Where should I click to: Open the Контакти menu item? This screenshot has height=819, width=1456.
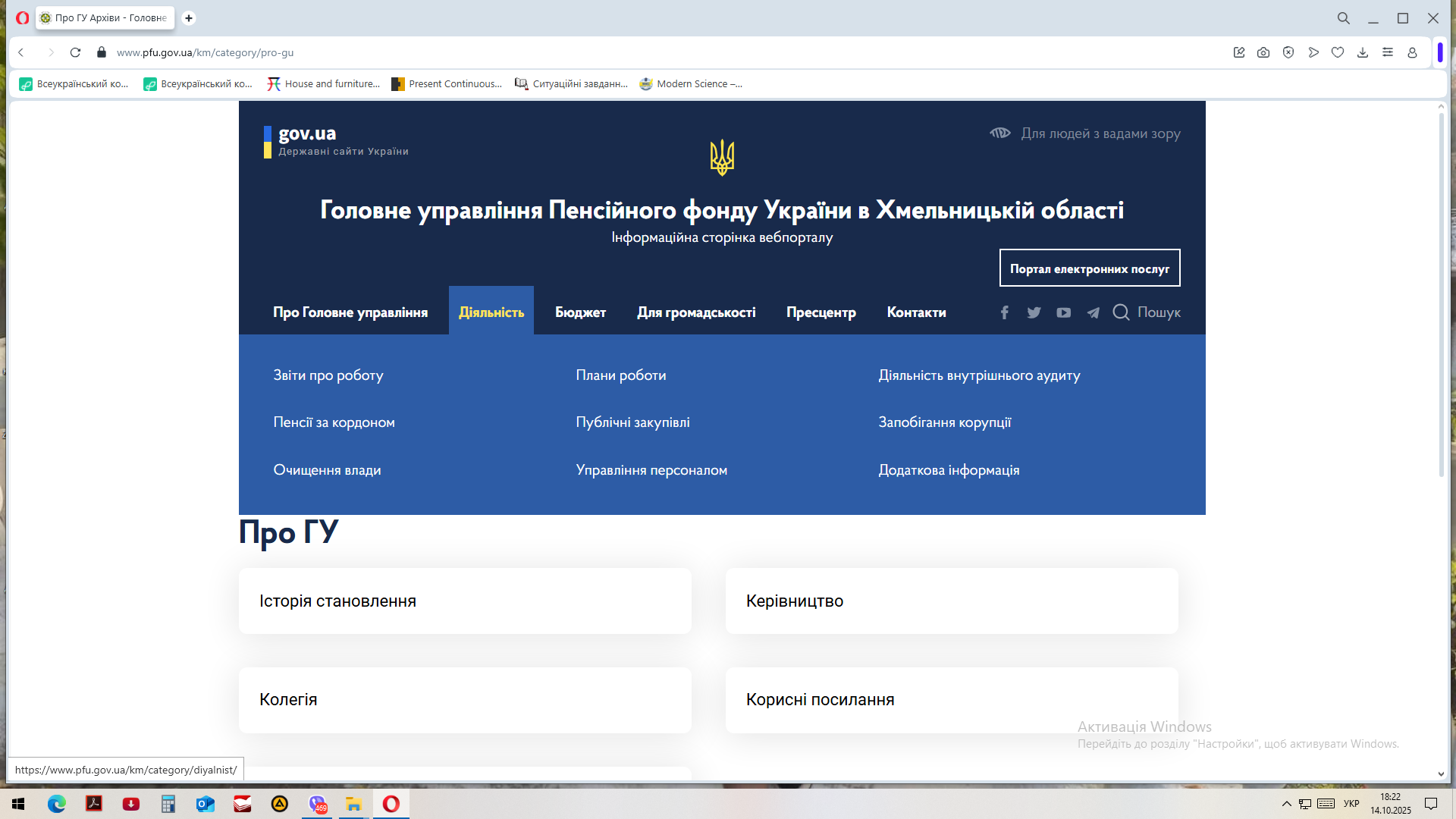click(916, 312)
